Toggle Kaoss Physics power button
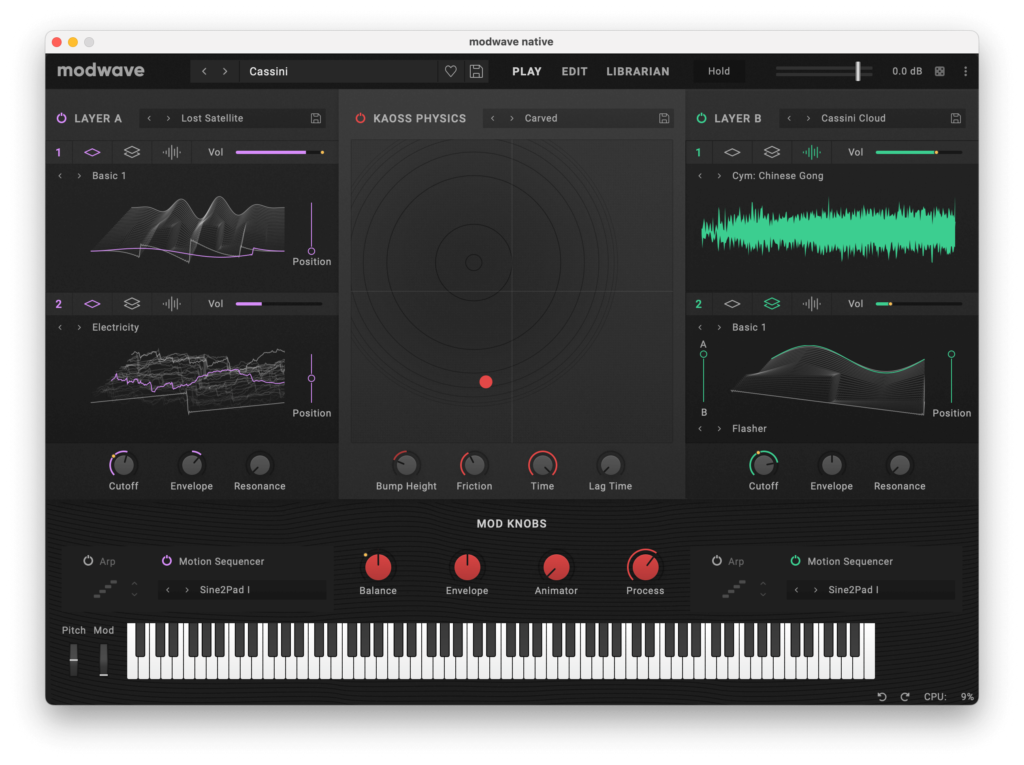 click(360, 118)
